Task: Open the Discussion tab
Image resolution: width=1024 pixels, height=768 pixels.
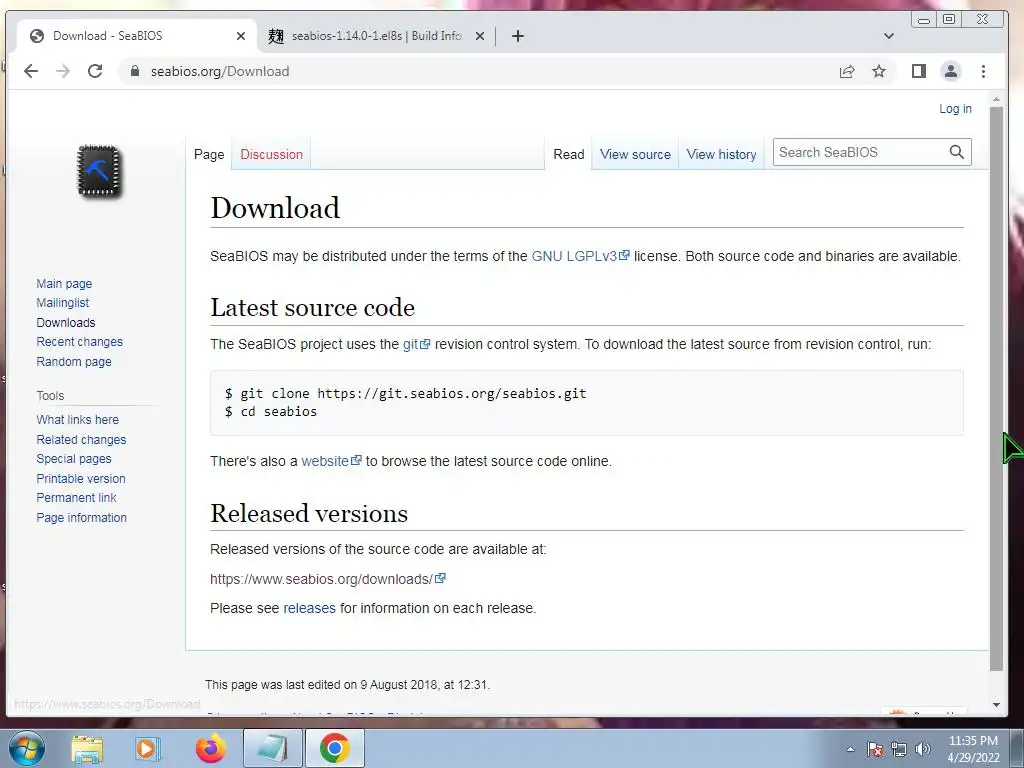Action: click(x=272, y=155)
